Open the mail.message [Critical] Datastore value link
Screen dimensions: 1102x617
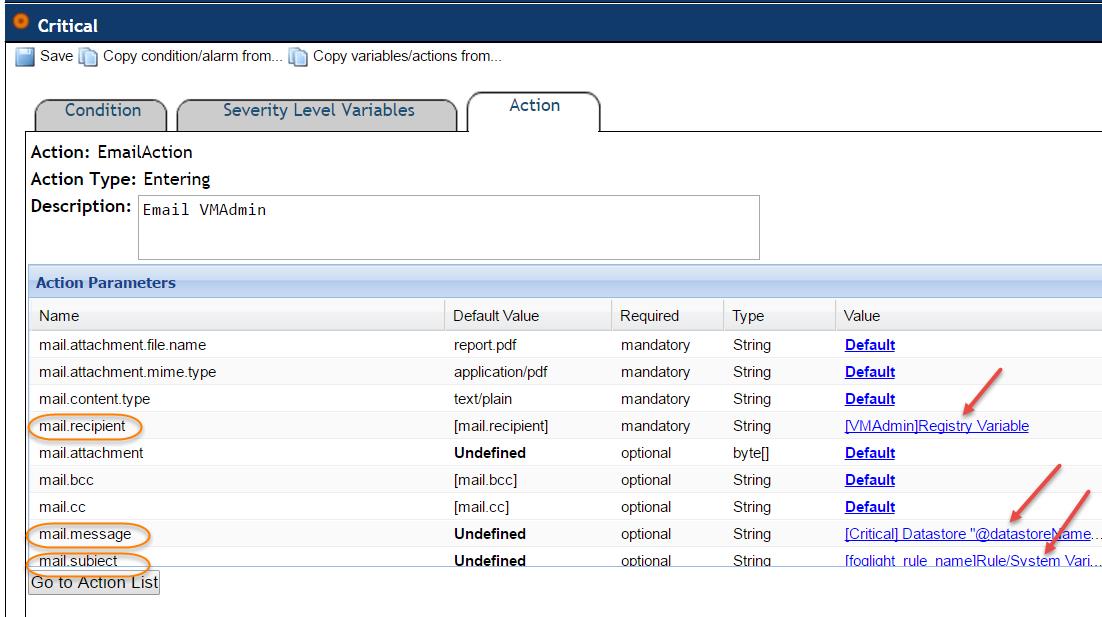(x=970, y=534)
